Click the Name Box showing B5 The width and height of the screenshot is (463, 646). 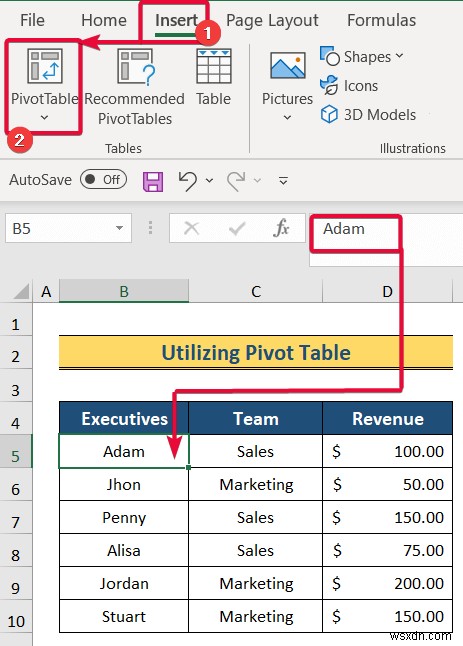(x=68, y=228)
